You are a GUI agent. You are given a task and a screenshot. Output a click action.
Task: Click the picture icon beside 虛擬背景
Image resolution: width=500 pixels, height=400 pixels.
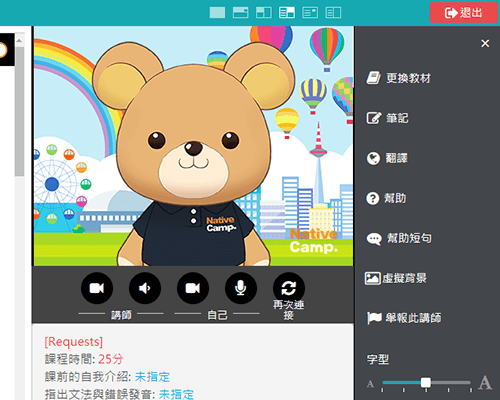tap(373, 278)
